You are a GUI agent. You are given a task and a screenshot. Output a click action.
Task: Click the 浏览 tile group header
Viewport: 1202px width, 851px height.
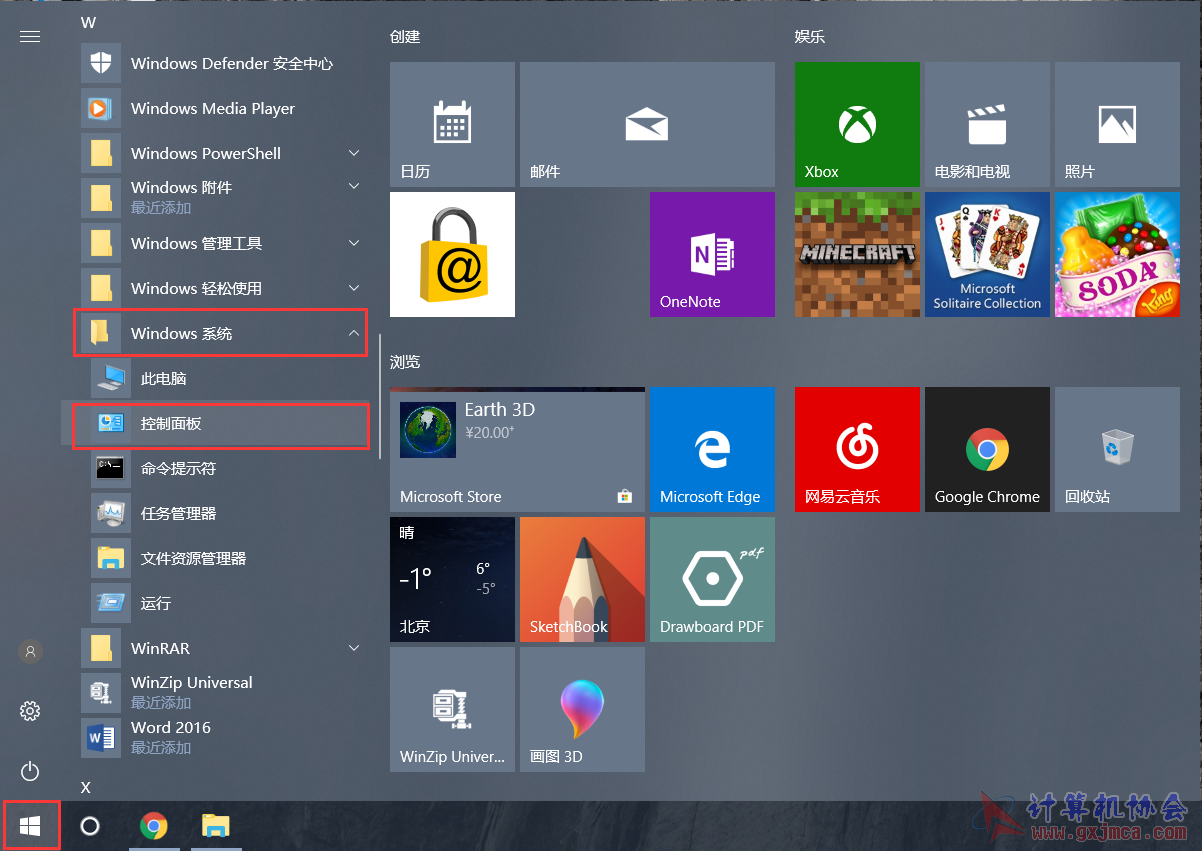click(x=405, y=361)
